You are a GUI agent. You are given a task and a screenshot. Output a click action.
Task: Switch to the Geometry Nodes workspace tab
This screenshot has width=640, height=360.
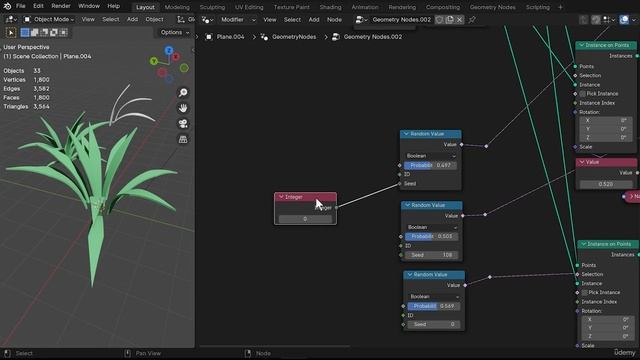click(492, 7)
